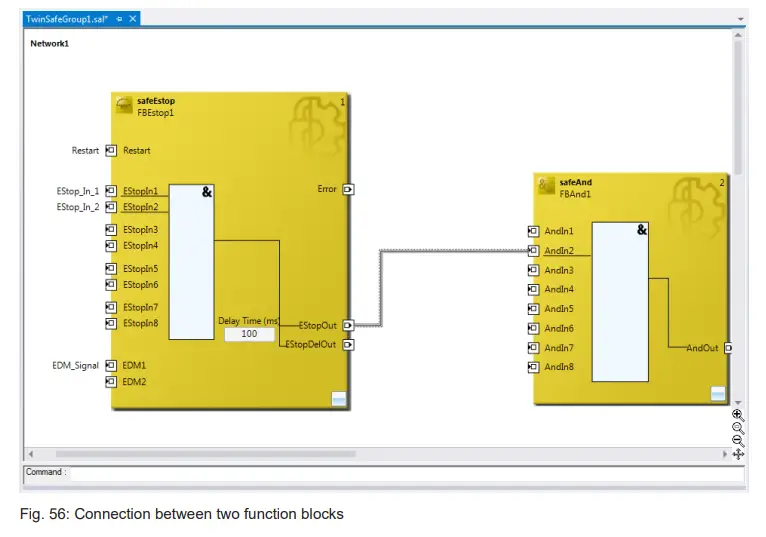Image resolution: width=766 pixels, height=537 pixels.
Task: Click the AndIn8 input port
Action: pyautogui.click(x=533, y=366)
